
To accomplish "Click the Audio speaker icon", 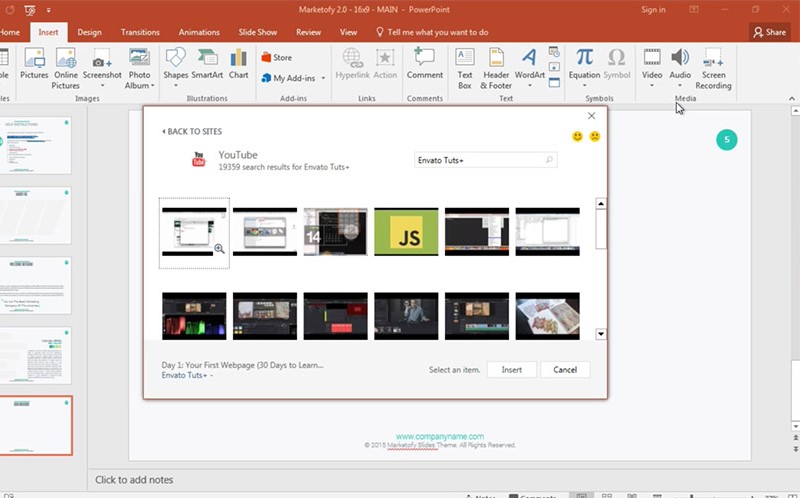I will pos(680,57).
